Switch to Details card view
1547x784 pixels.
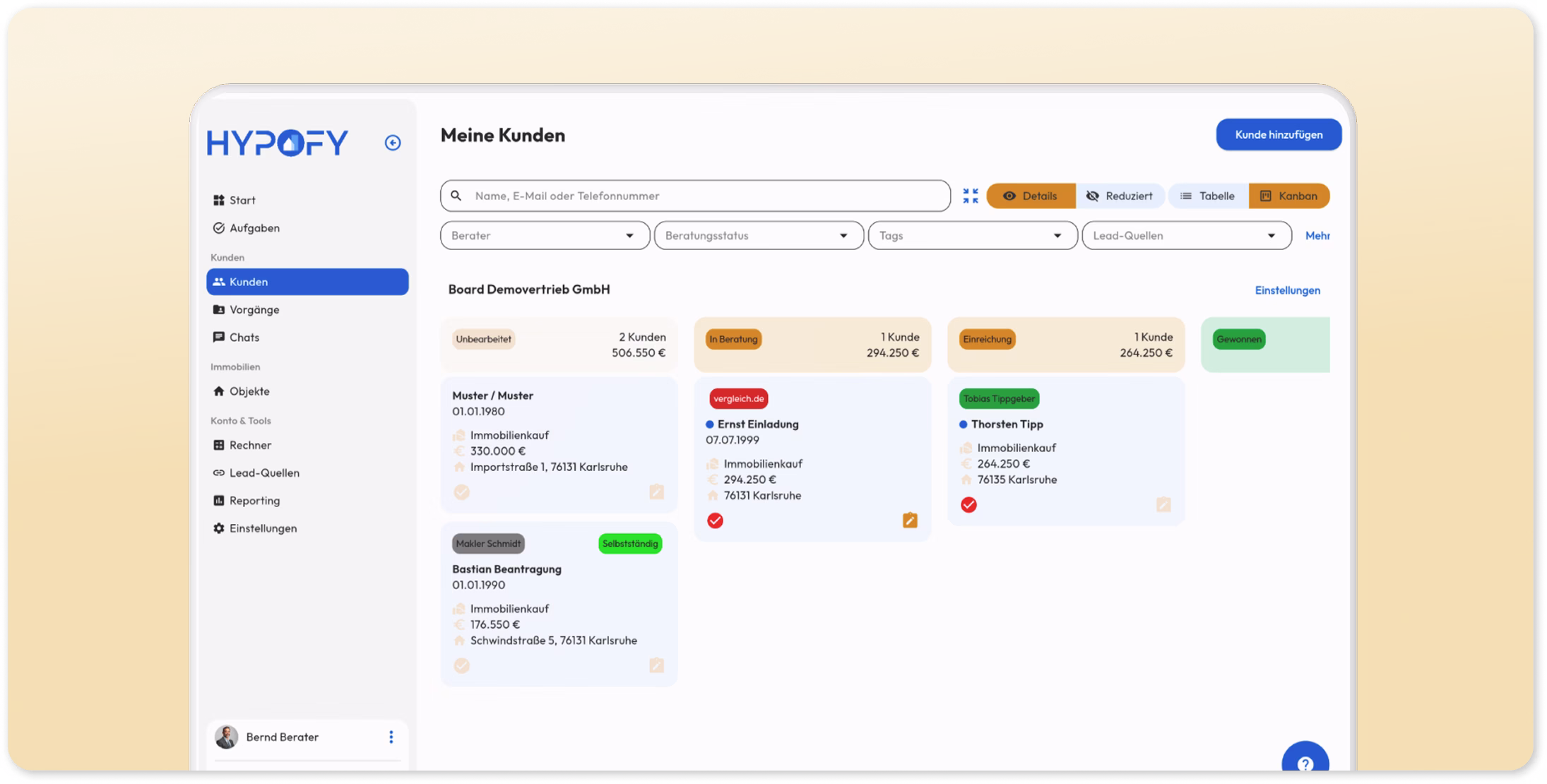pyautogui.click(x=1031, y=196)
